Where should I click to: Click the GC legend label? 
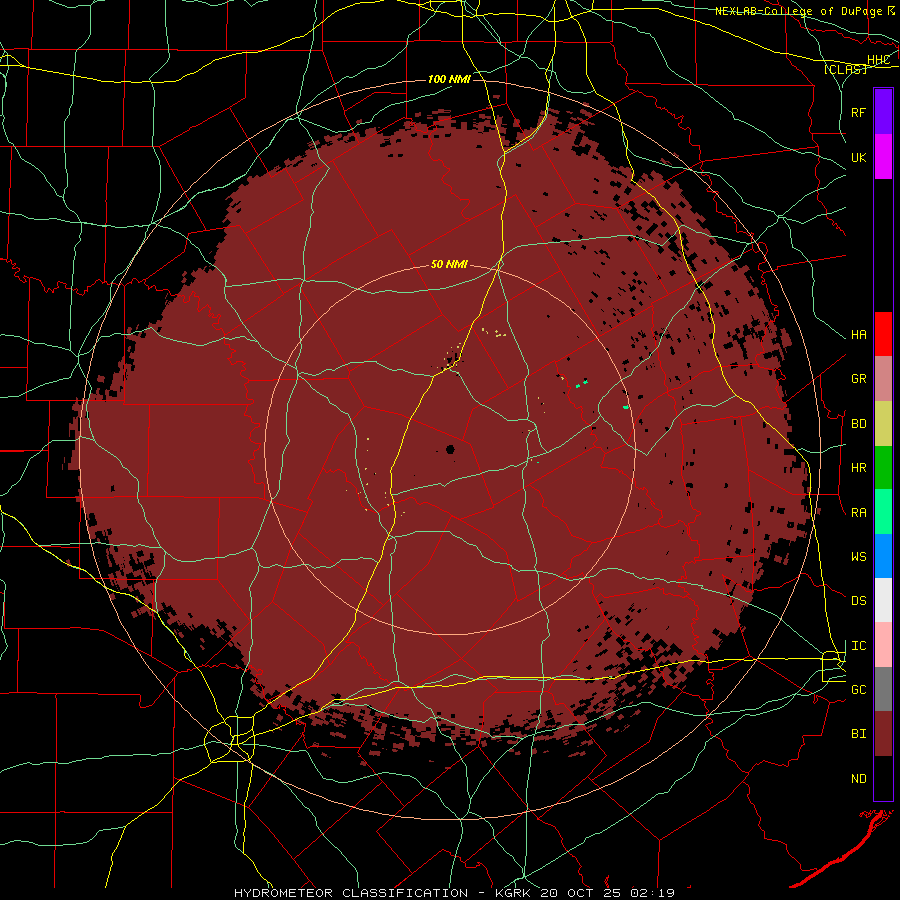pyautogui.click(x=859, y=689)
